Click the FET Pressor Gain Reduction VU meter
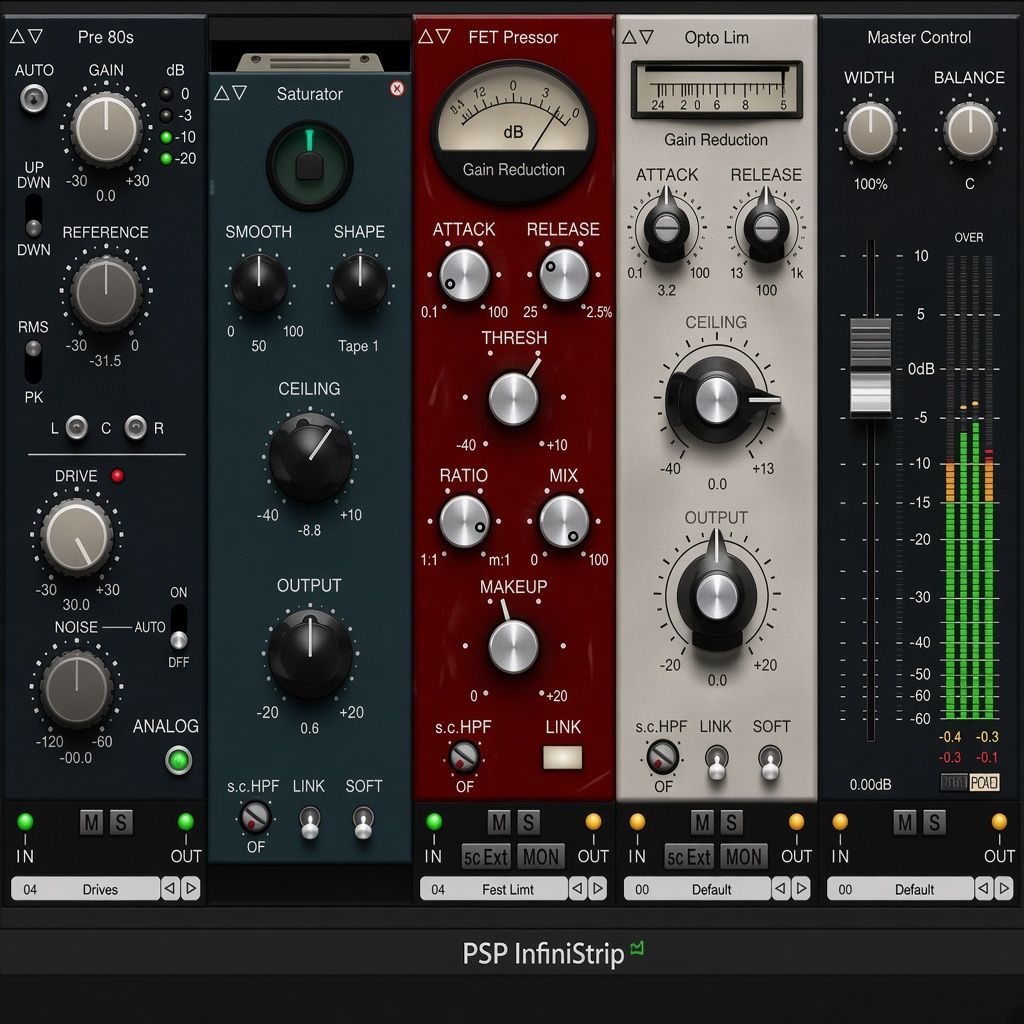The width and height of the screenshot is (1024, 1024). (513, 131)
